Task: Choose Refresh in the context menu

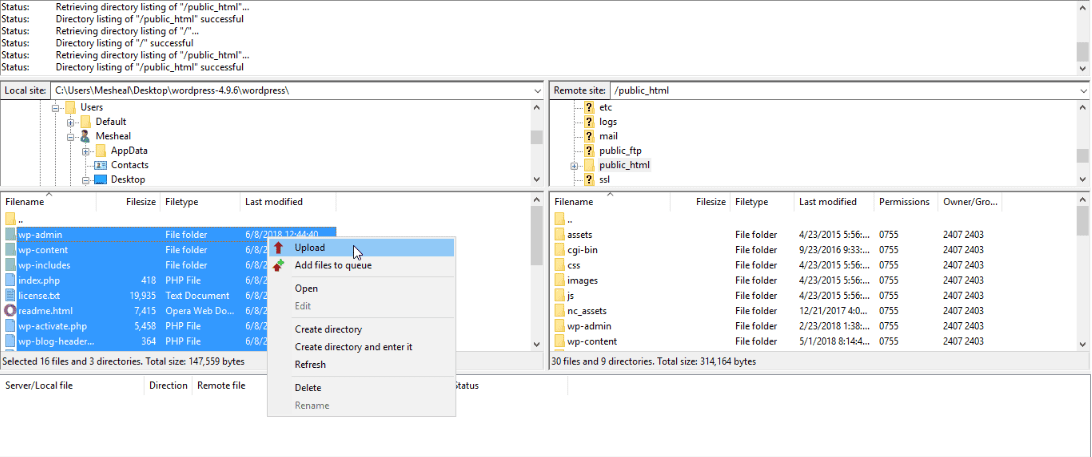Action: (x=361, y=364)
